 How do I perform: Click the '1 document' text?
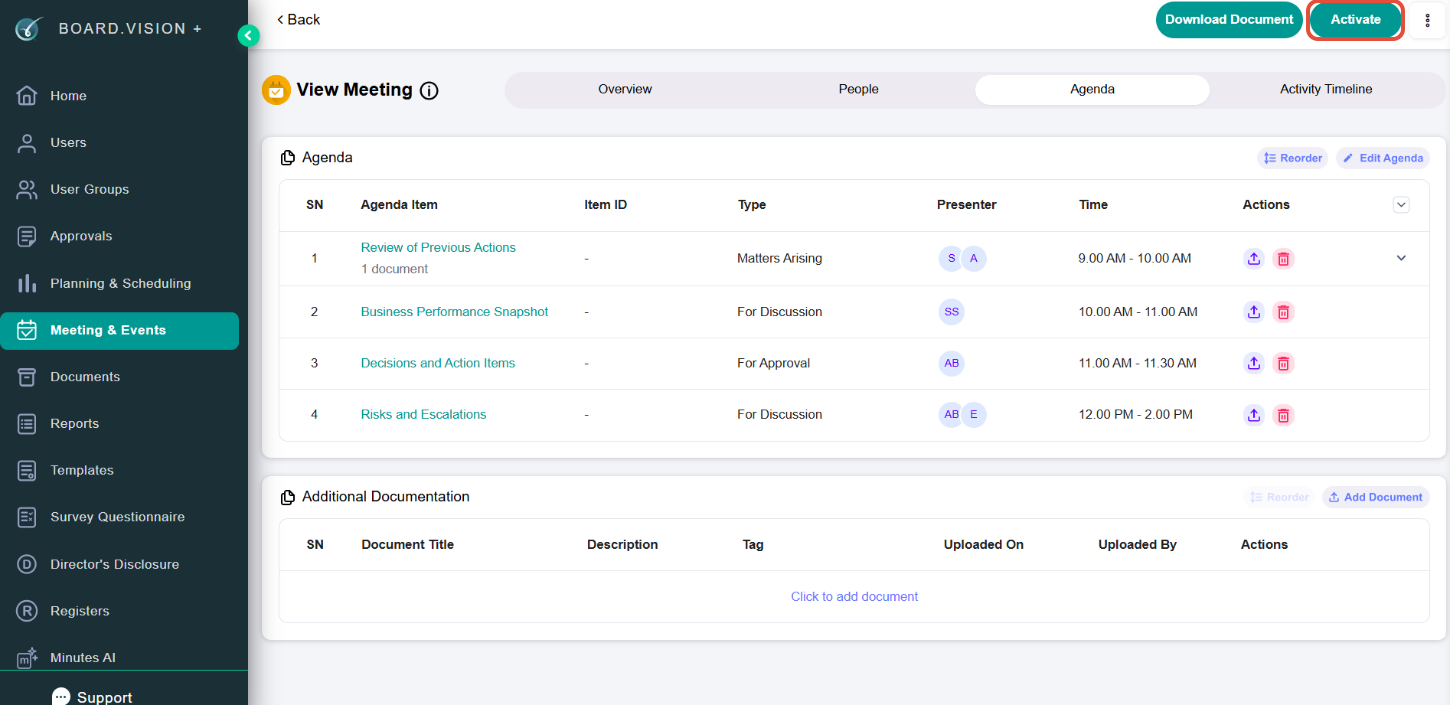[x=394, y=269]
